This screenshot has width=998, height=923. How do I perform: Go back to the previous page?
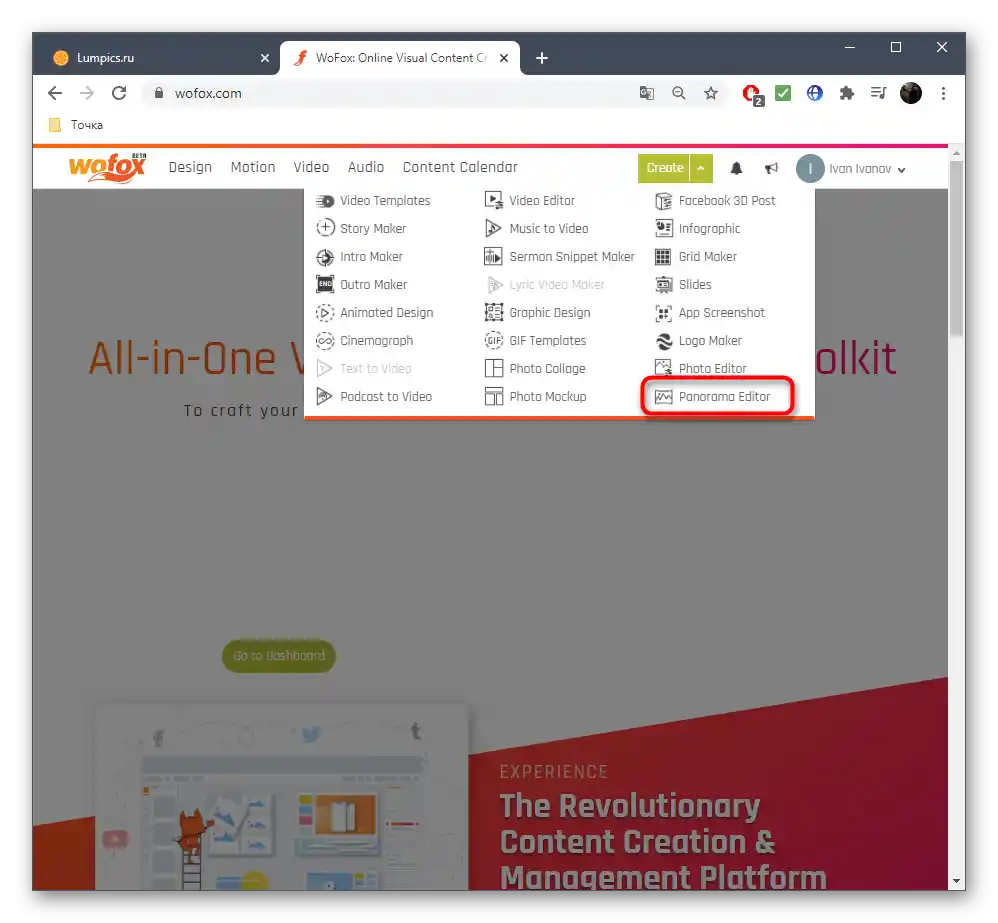pyautogui.click(x=55, y=94)
